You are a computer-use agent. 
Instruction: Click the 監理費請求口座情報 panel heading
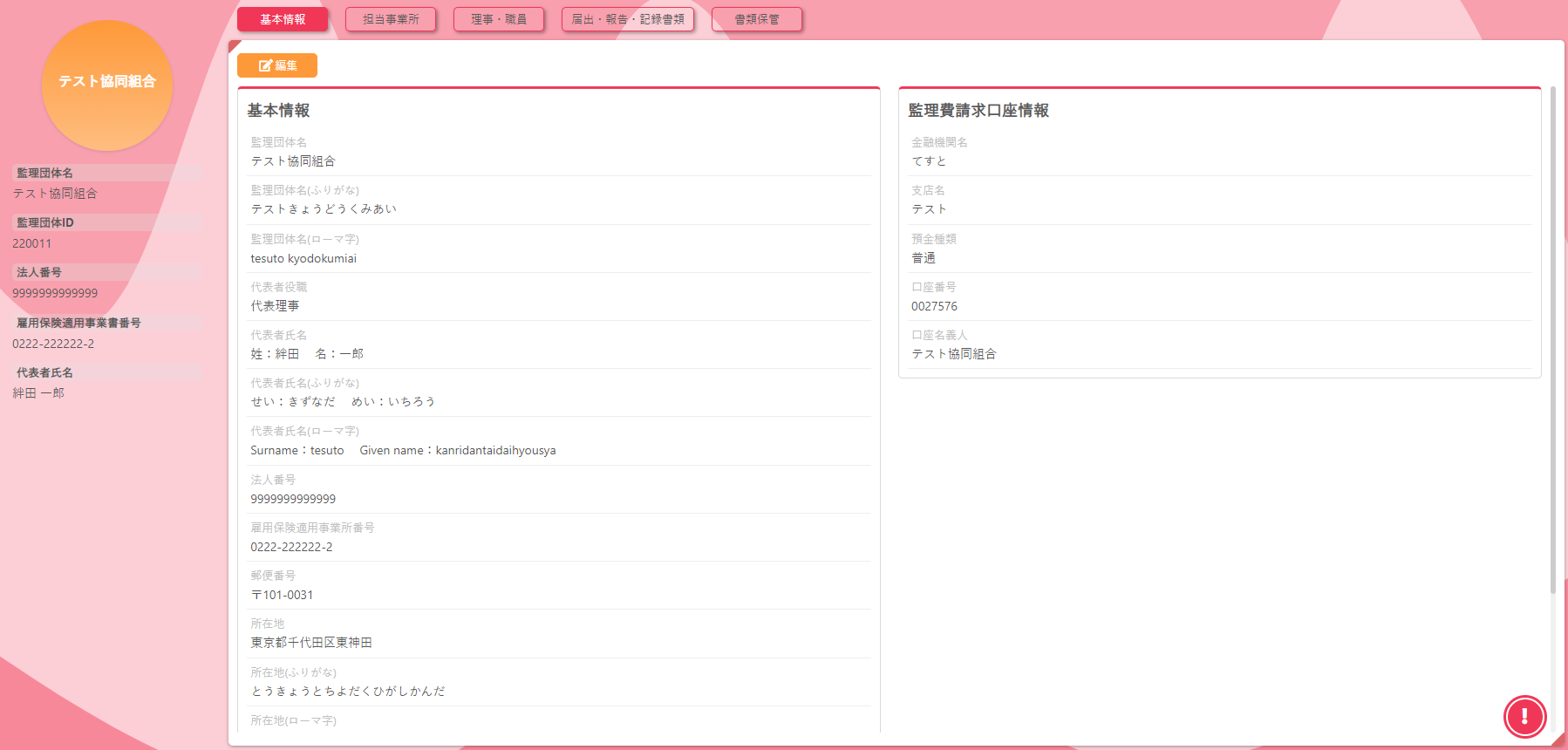[978, 111]
